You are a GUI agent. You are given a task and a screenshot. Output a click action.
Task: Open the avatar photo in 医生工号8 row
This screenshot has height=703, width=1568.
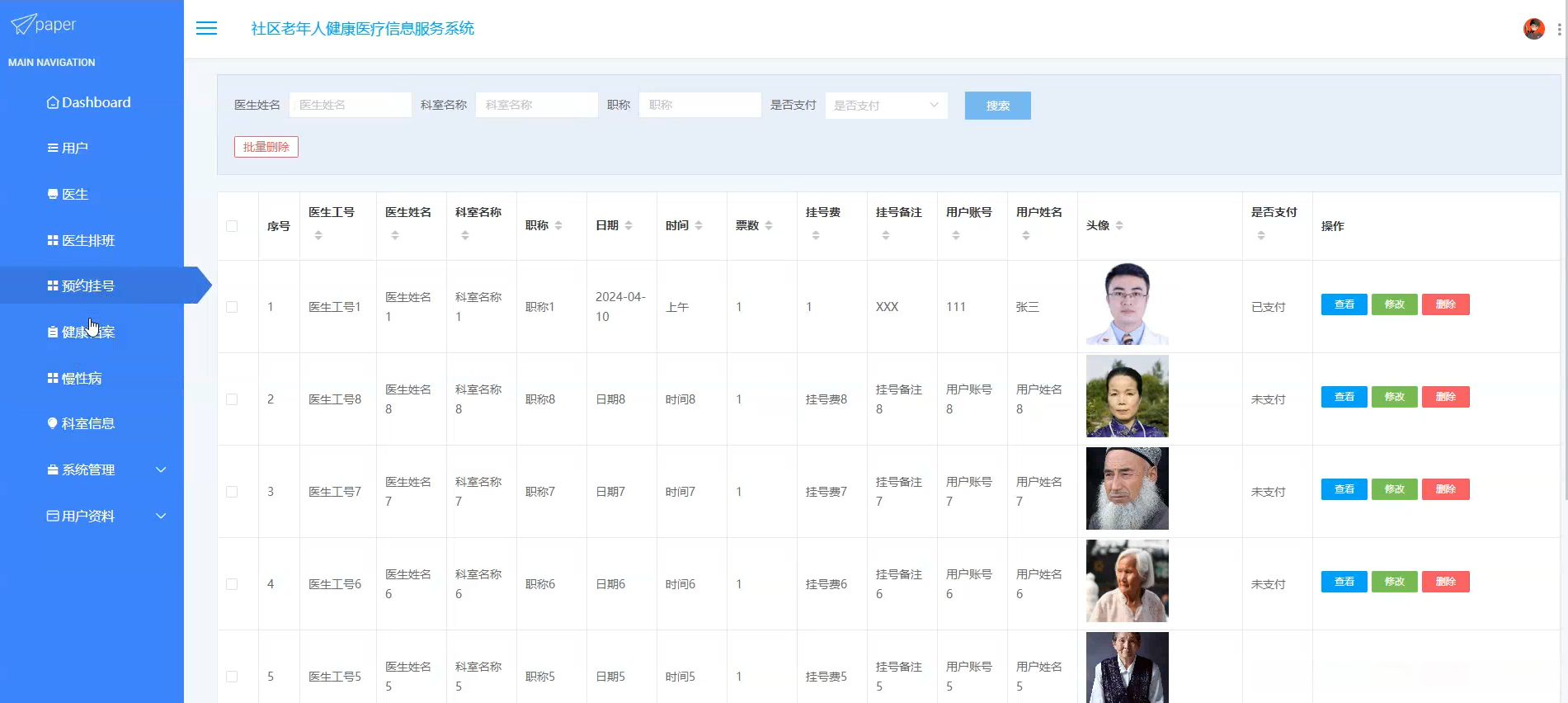1128,396
